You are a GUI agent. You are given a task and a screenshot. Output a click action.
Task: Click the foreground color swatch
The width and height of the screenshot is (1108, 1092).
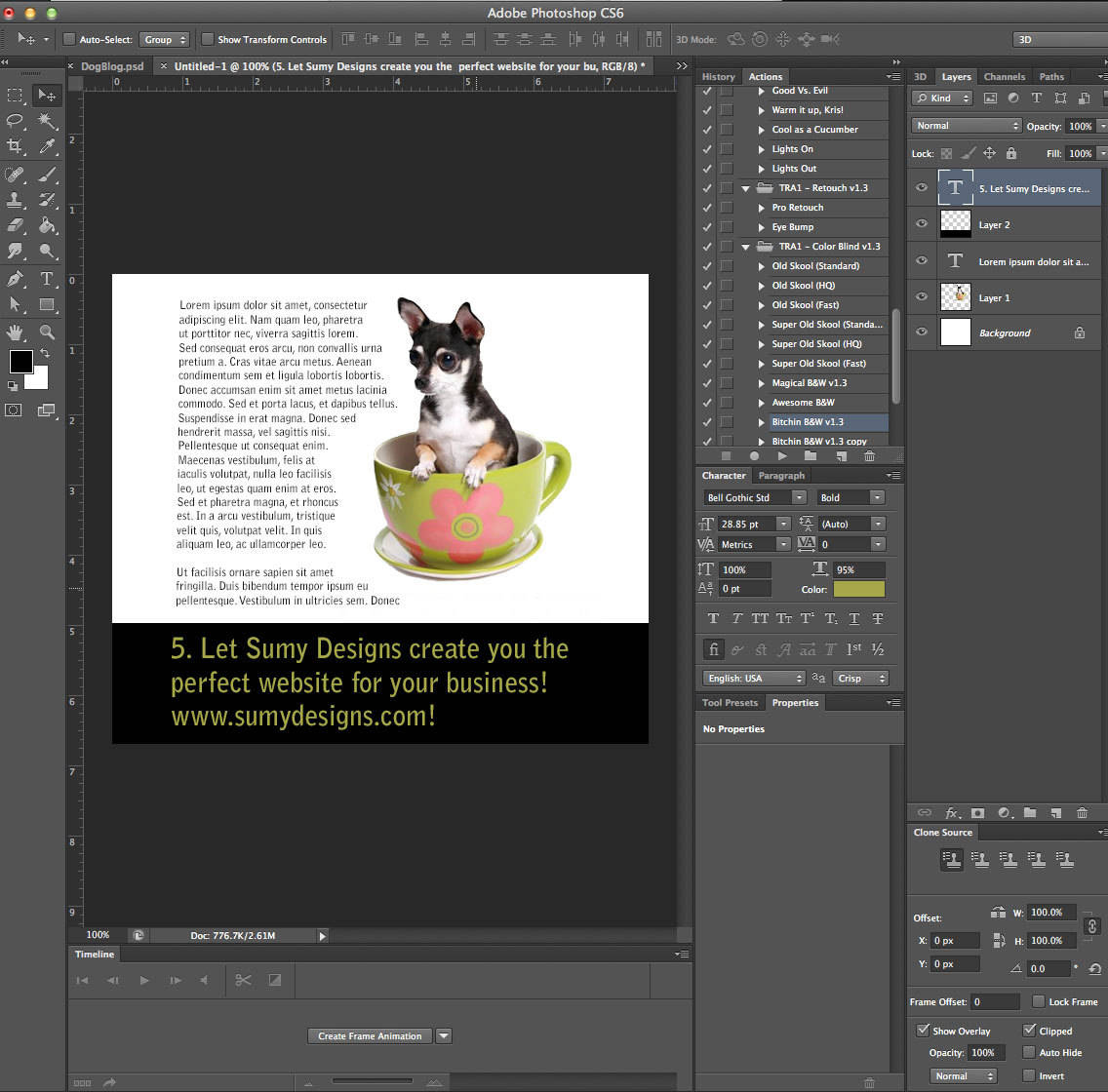(x=20, y=361)
